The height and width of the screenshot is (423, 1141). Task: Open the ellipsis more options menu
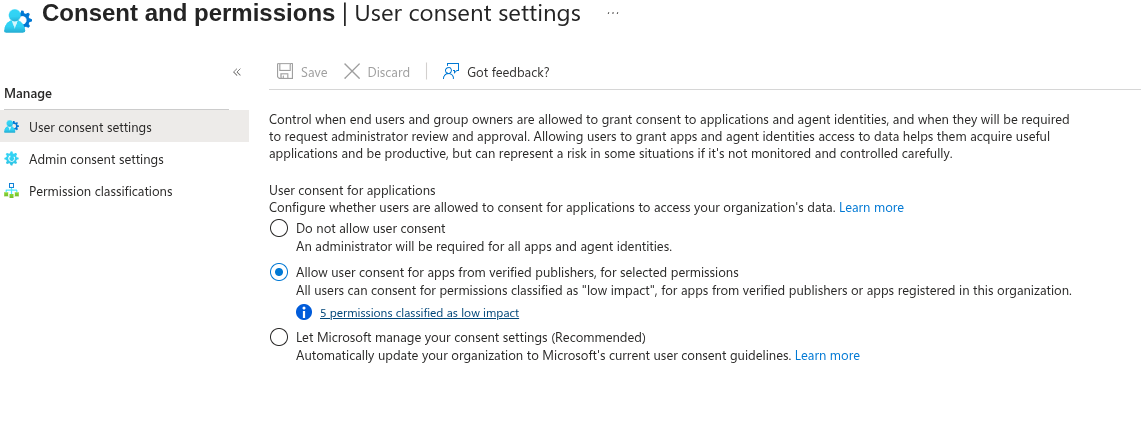pos(613,13)
